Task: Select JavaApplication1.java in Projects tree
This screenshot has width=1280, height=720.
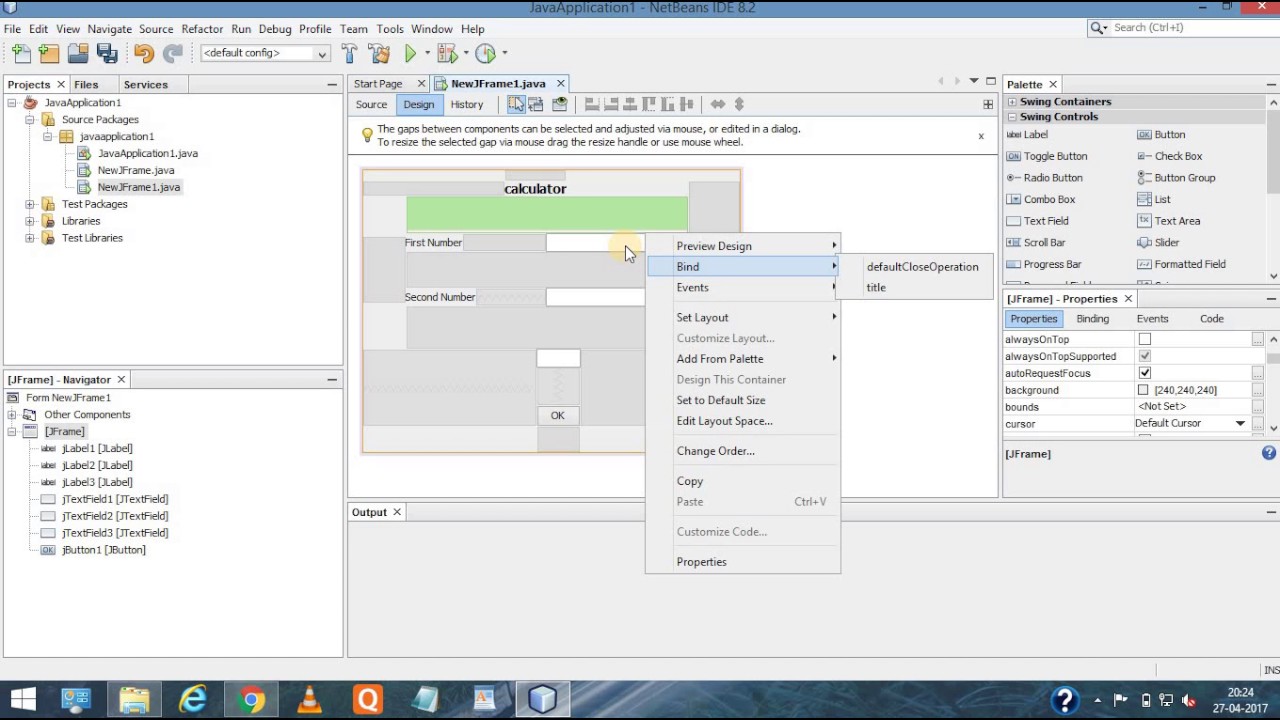Action: coord(147,153)
